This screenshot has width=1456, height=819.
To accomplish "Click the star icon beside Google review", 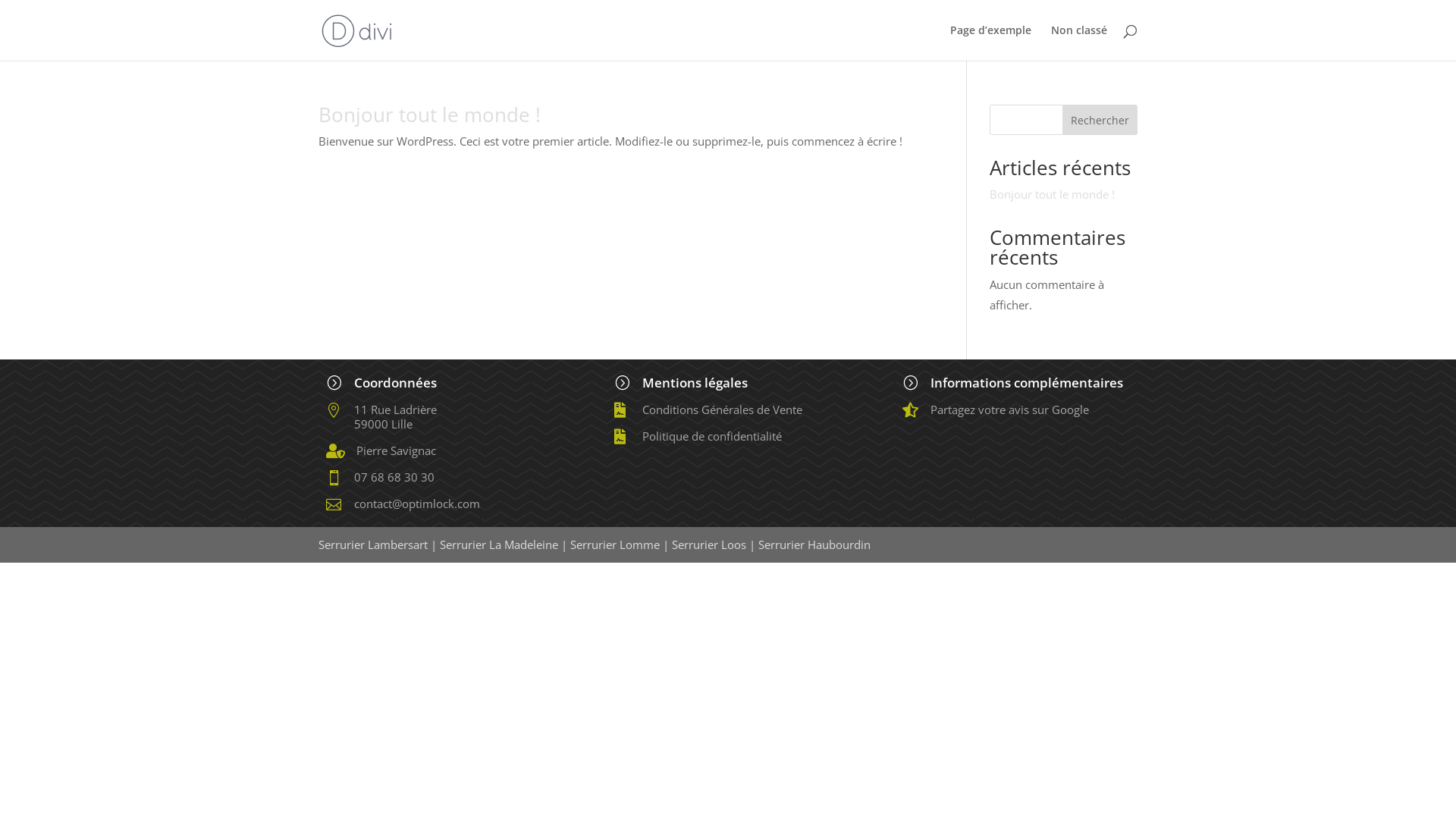I will coord(910,410).
